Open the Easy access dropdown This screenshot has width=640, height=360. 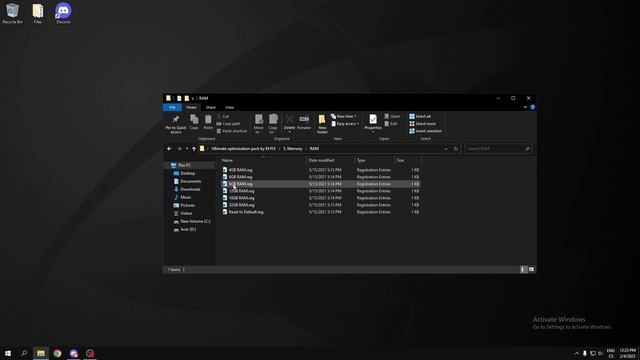345,124
